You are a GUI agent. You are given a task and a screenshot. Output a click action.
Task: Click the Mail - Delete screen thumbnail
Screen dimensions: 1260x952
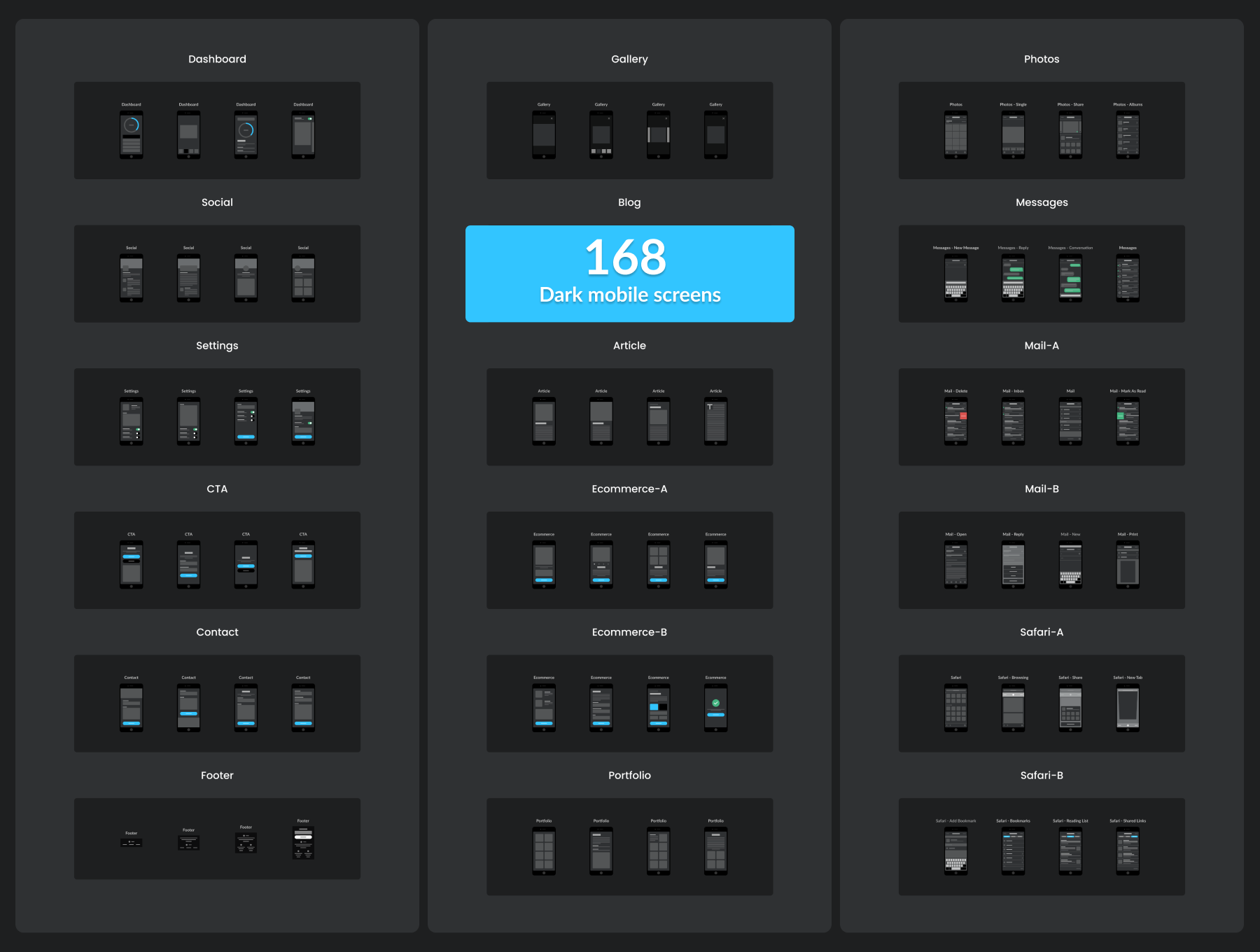(956, 421)
